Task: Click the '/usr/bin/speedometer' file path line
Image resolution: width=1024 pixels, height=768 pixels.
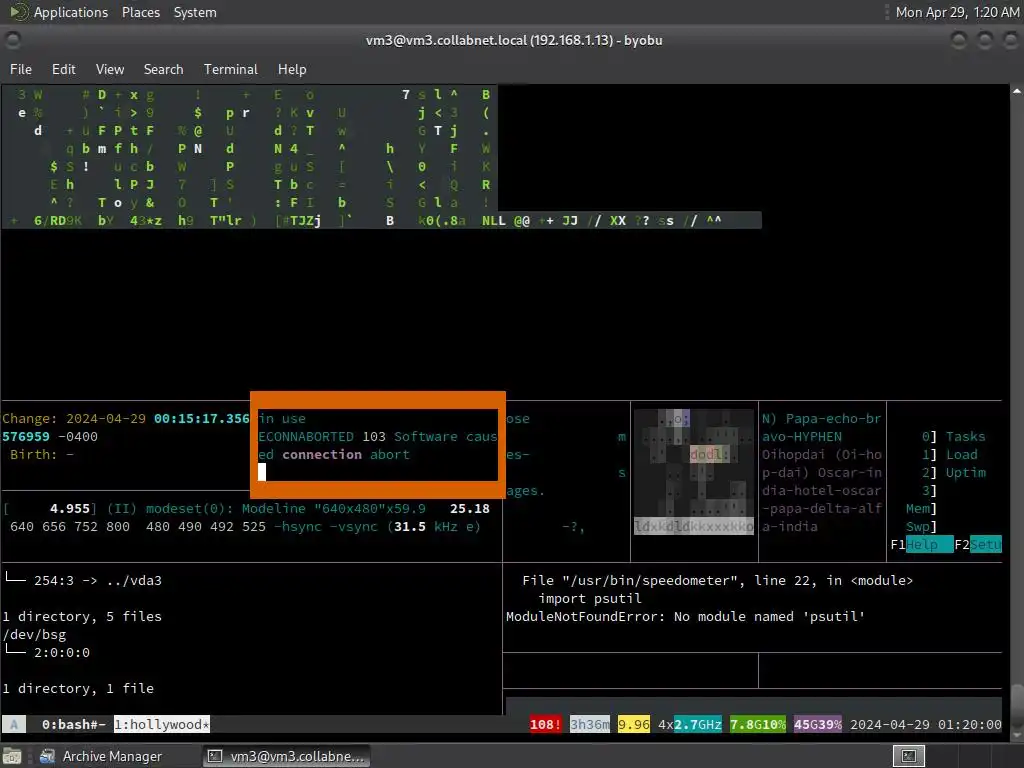Action: (x=717, y=581)
